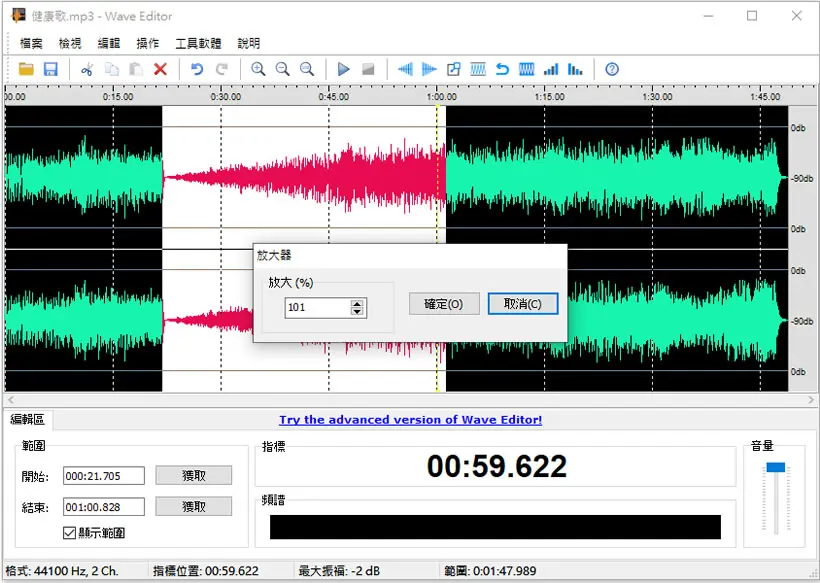Open the help icon in the toolbar
820x583 pixels.
612,69
